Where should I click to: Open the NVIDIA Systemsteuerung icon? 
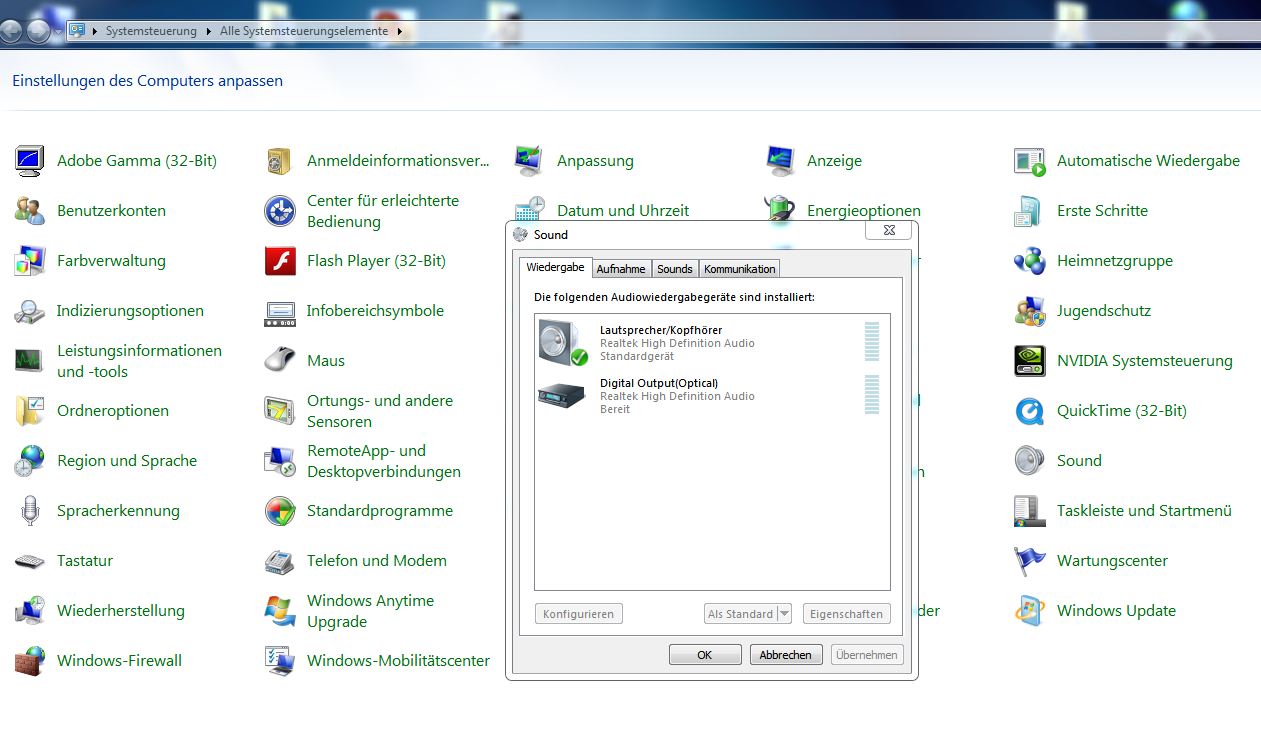tap(1029, 361)
